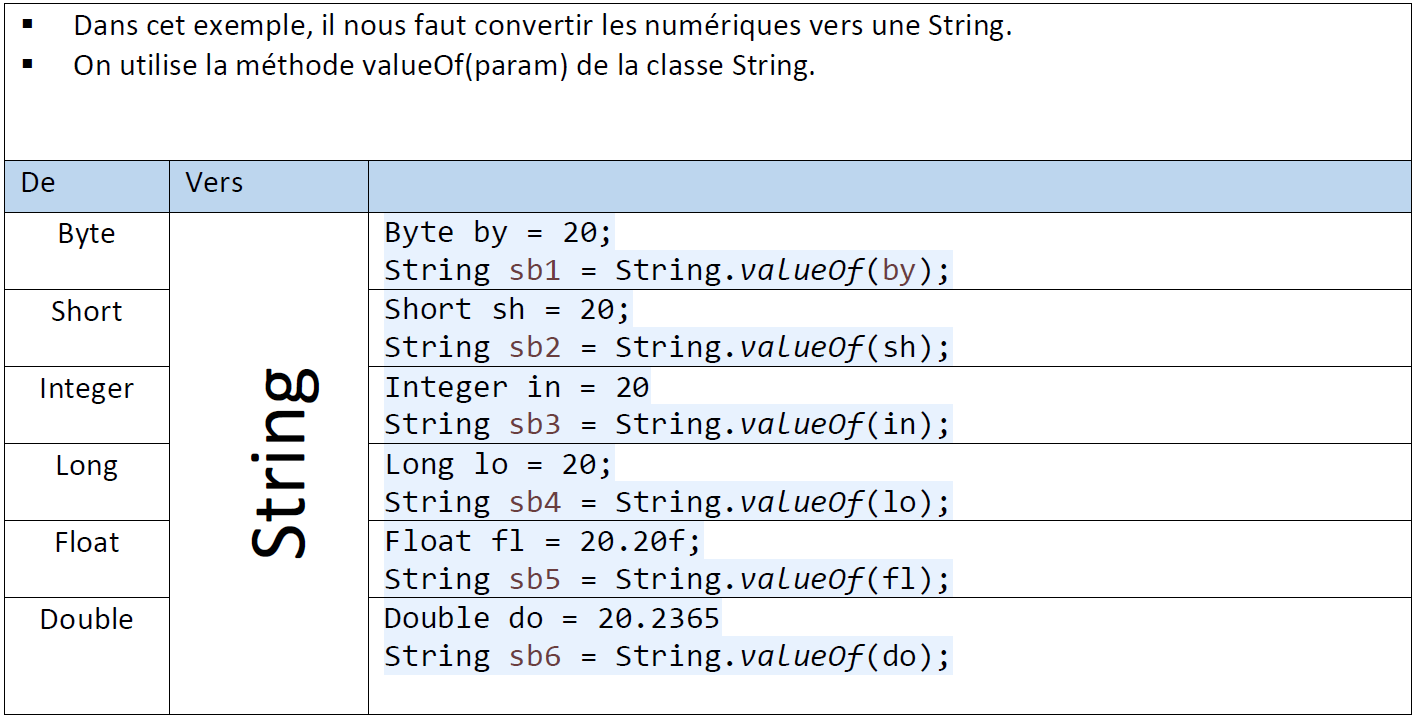Click the 'Double do = 20.2365' code line
1417x717 pixels.
coord(552,619)
